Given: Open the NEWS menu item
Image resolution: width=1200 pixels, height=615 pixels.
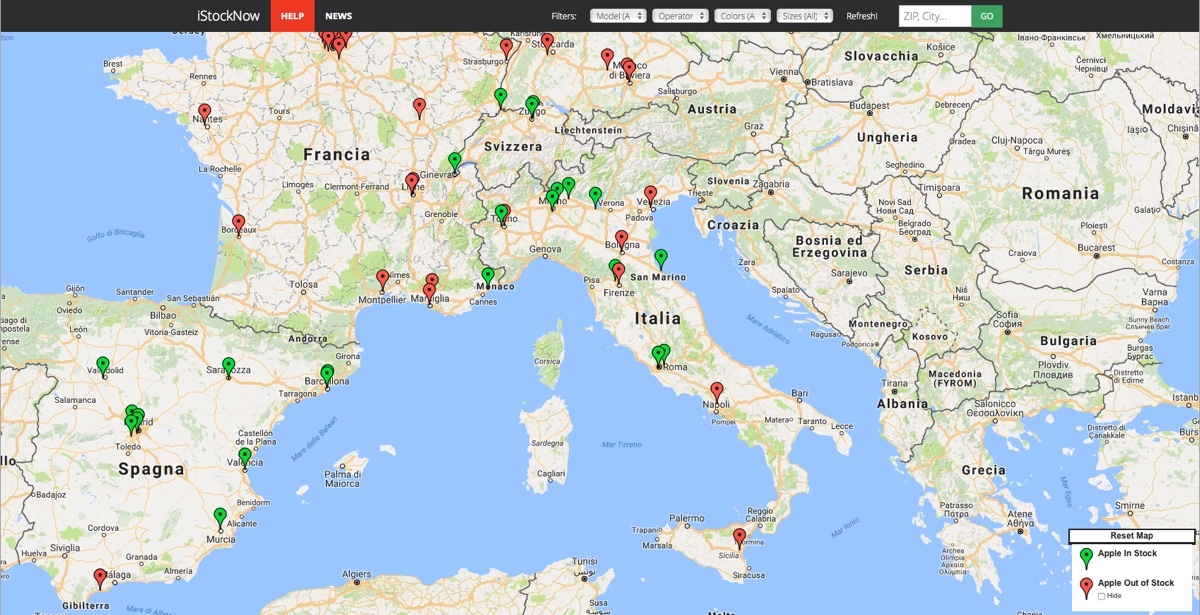Looking at the screenshot, I should click(339, 16).
